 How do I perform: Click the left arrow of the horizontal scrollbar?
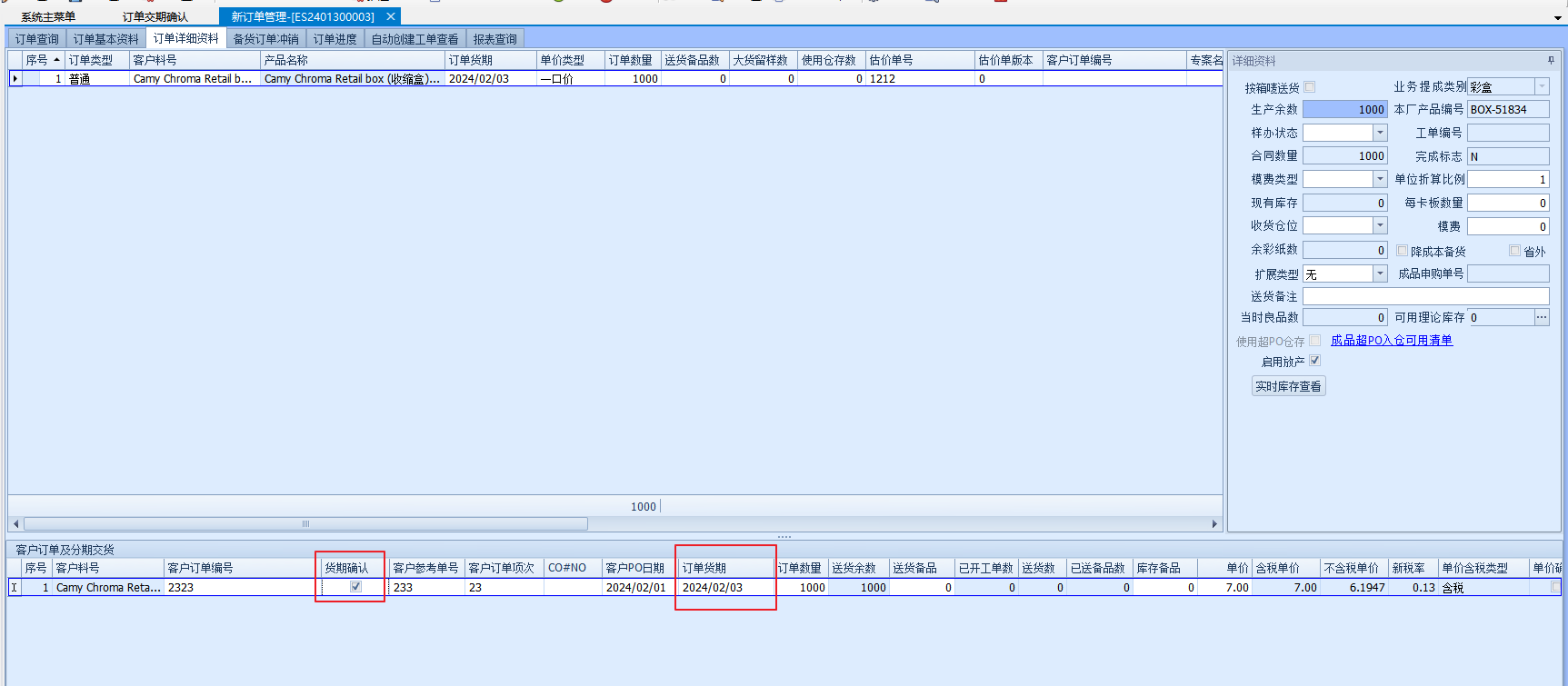[15, 523]
